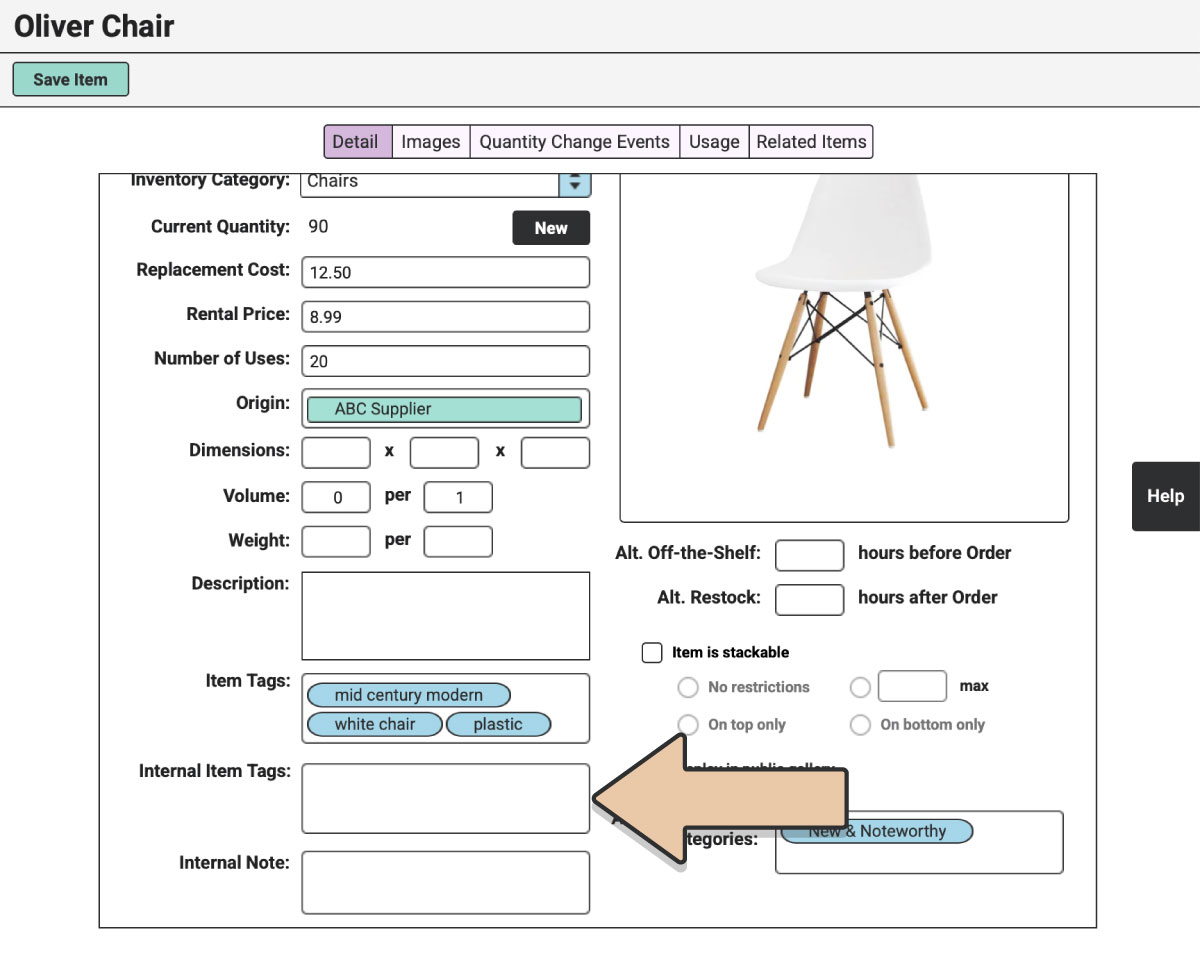Switch to the Images tab
Screen dimensions: 1200x974
[x=430, y=142]
